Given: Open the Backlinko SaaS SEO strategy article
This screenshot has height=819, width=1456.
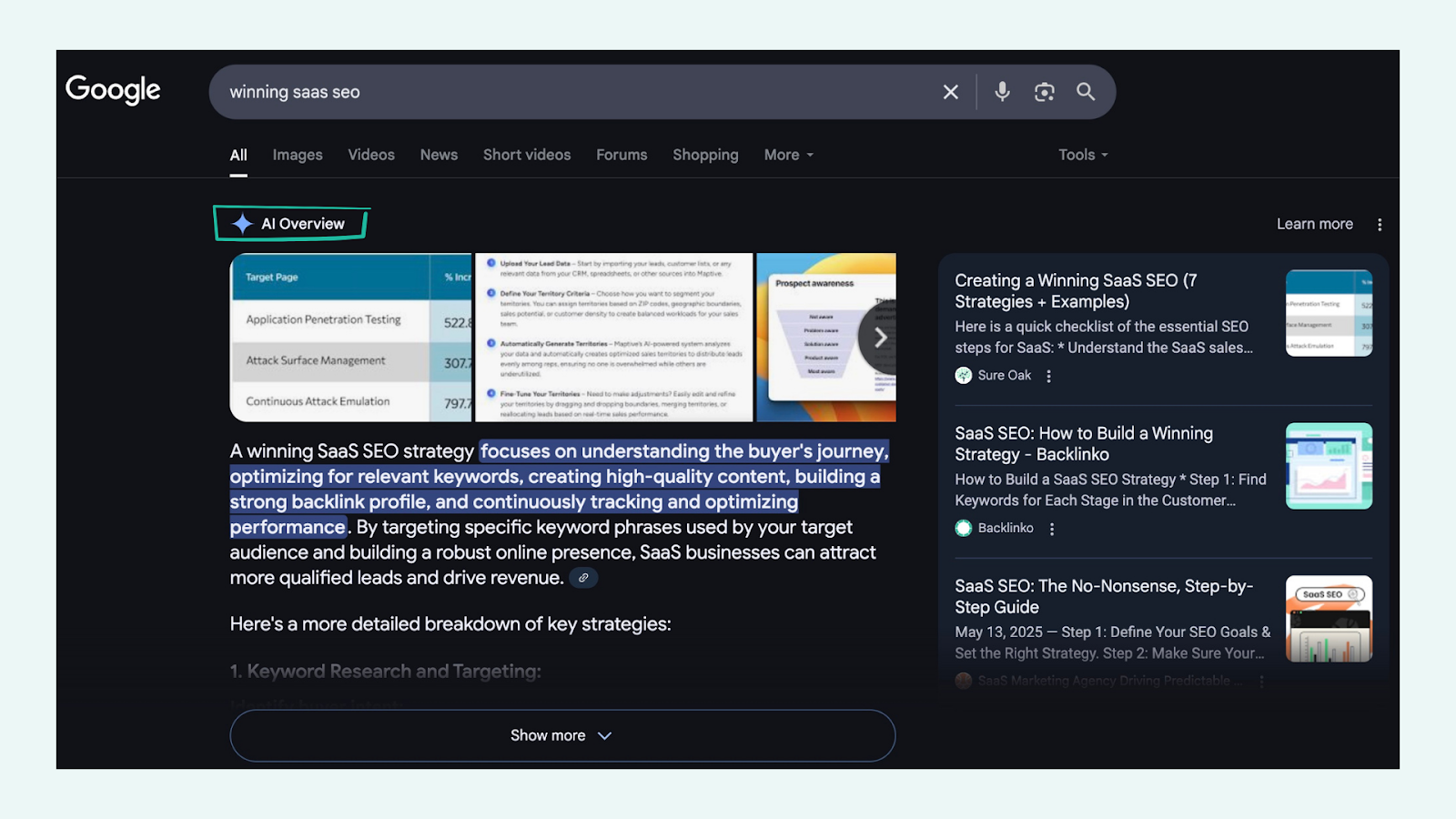Looking at the screenshot, I should coord(1082,443).
